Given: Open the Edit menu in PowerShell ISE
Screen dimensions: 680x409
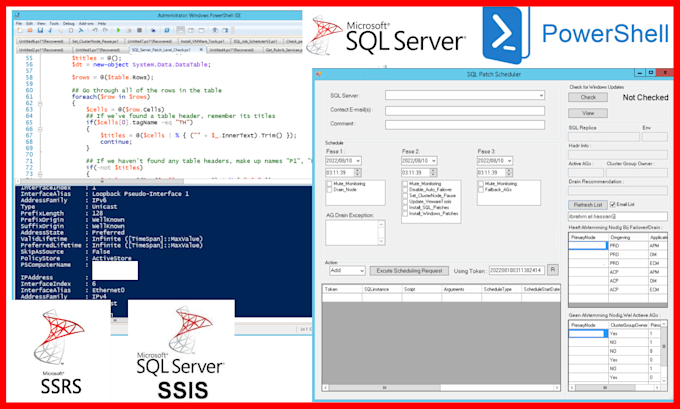Looking at the screenshot, I should [x=29, y=23].
